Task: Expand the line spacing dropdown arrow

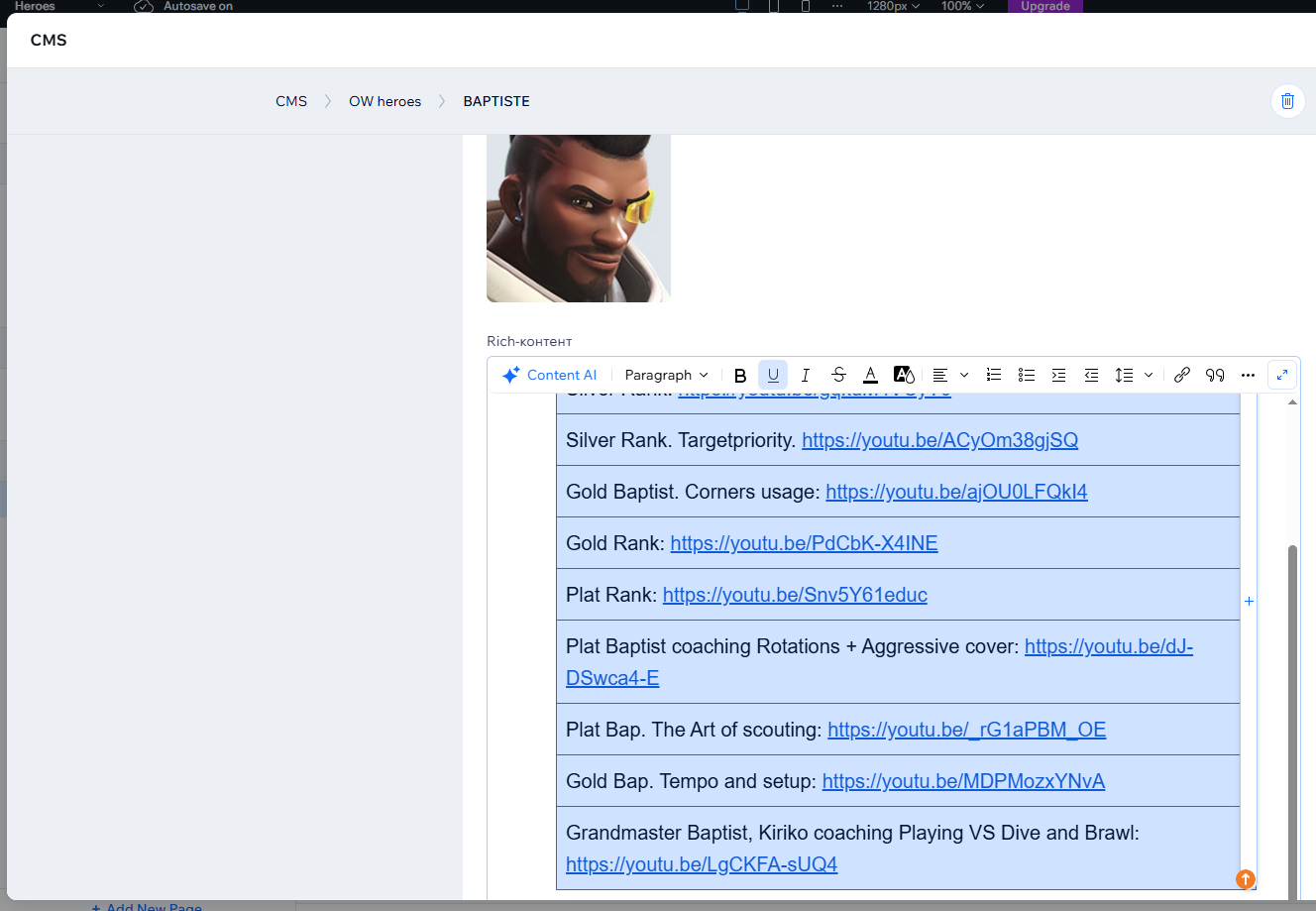Action: pyautogui.click(x=1149, y=375)
